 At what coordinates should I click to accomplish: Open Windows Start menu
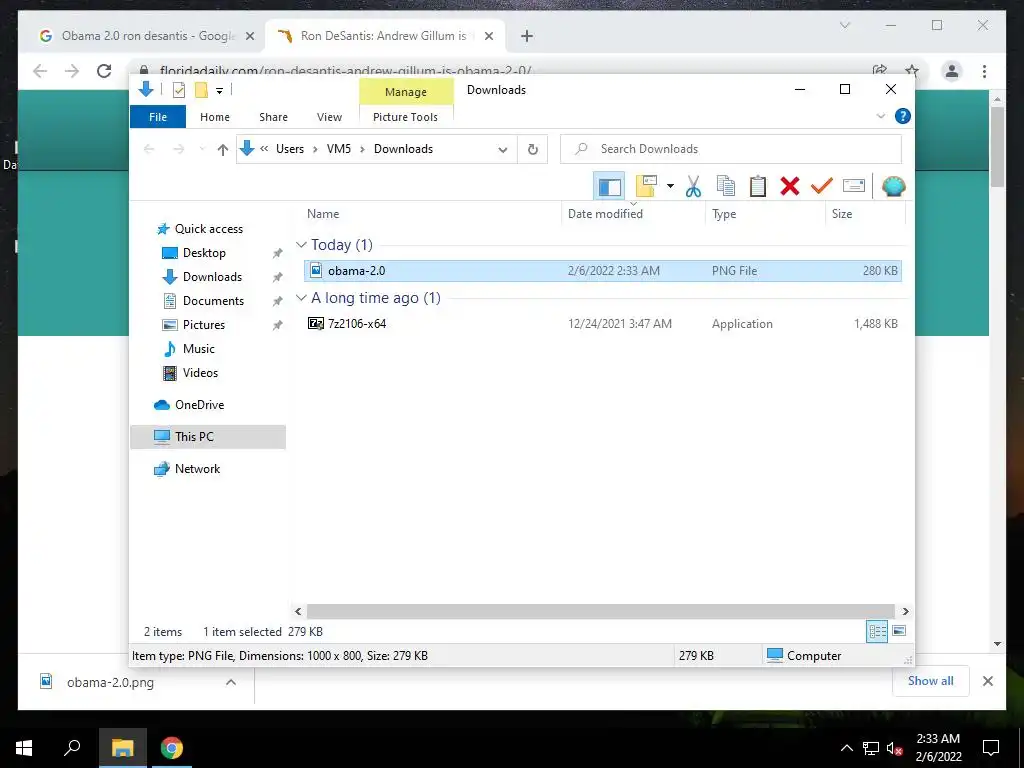(24, 748)
